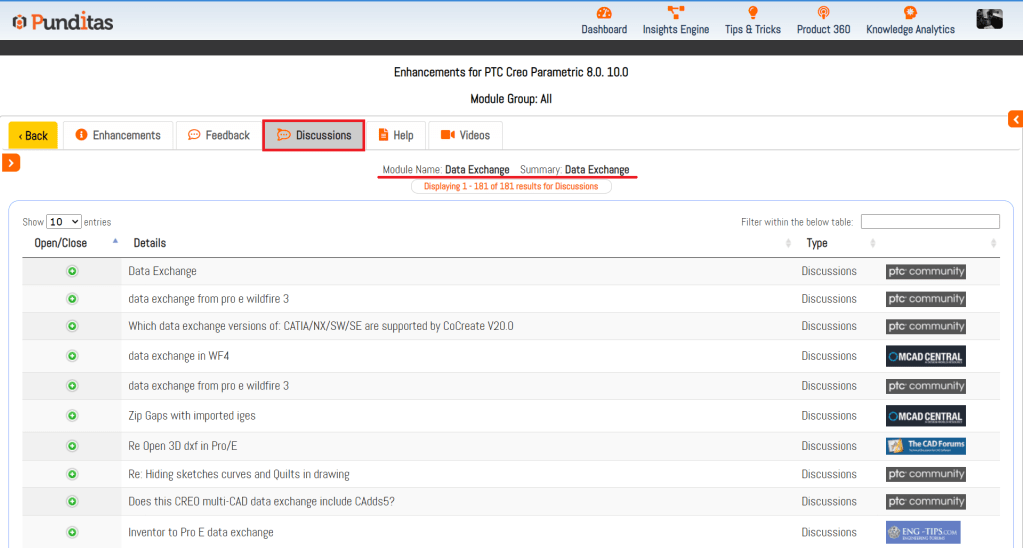This screenshot has height=548, width=1023.
Task: Collapse the right orange side panel arrow
Action: point(1015,119)
